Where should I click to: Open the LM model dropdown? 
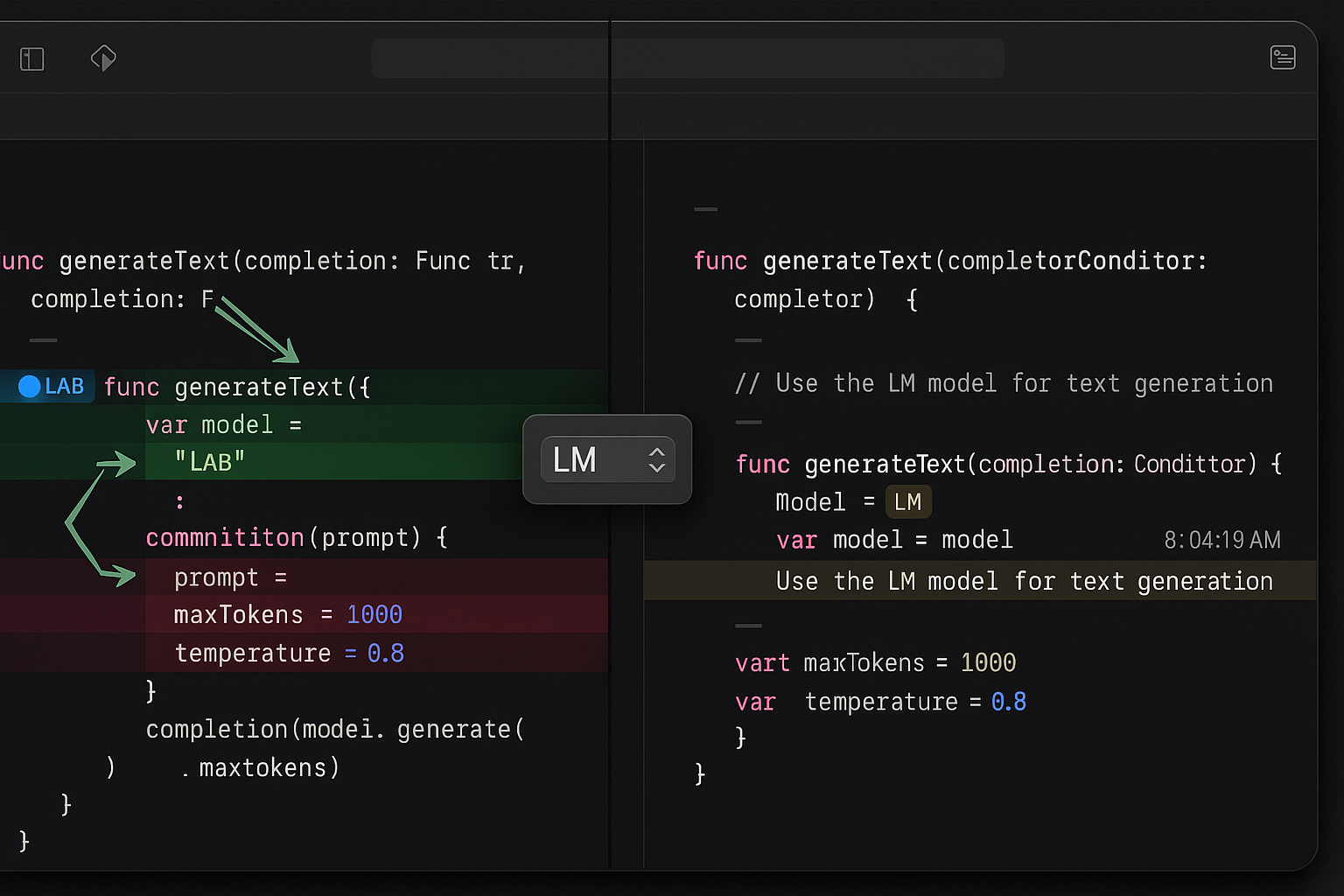click(606, 459)
